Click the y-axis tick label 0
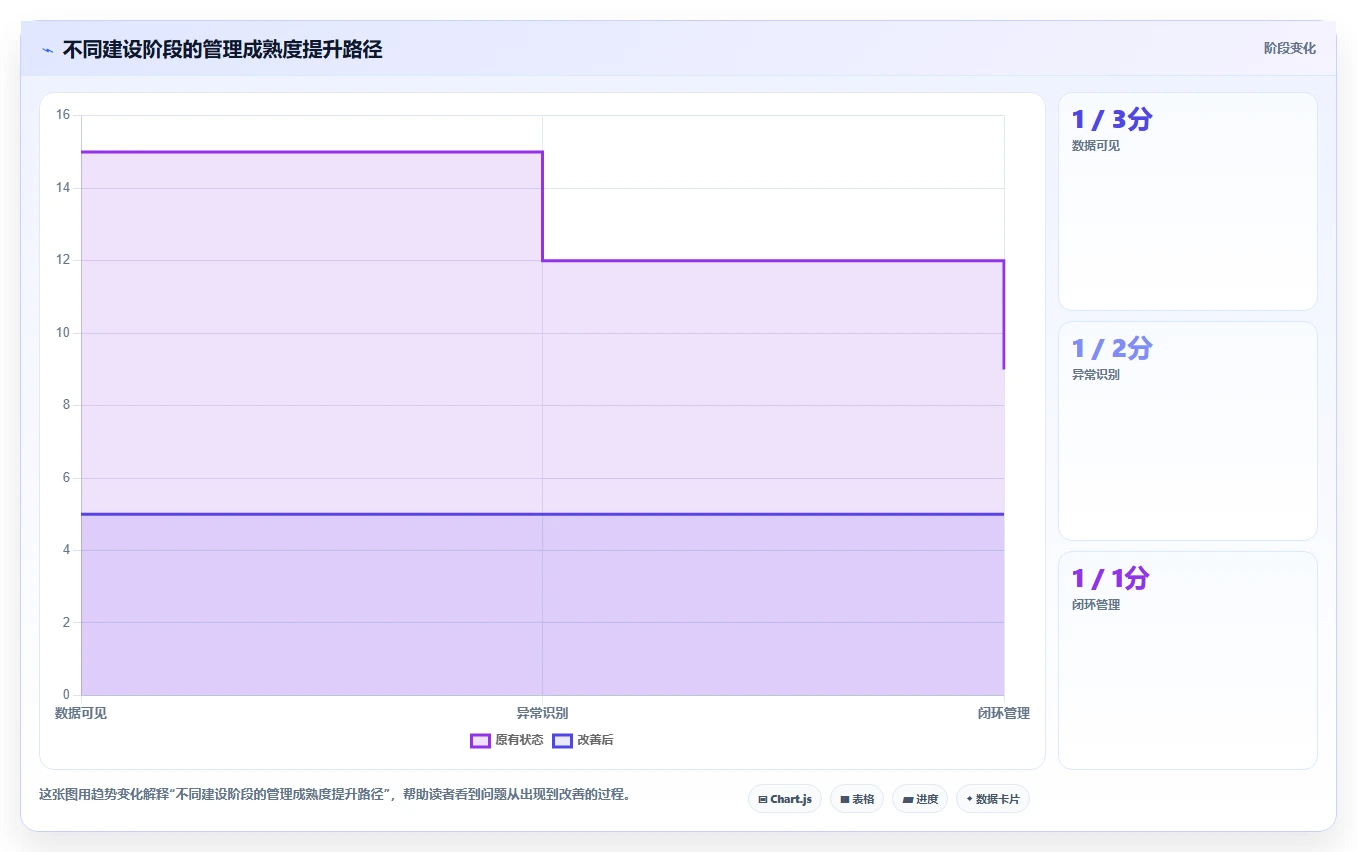The height and width of the screenshot is (852, 1357). 66,695
